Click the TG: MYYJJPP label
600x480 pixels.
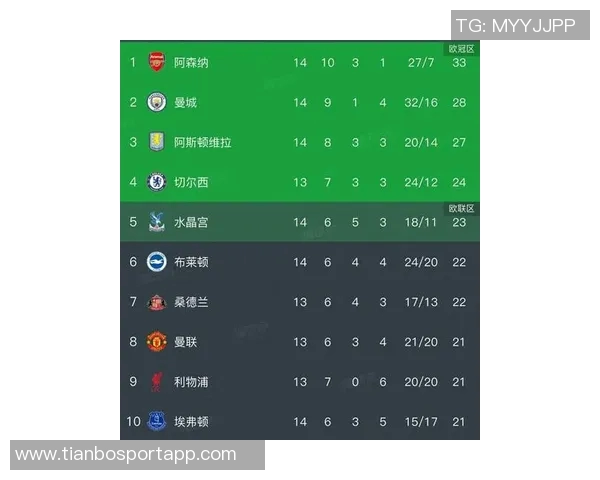pos(515,25)
